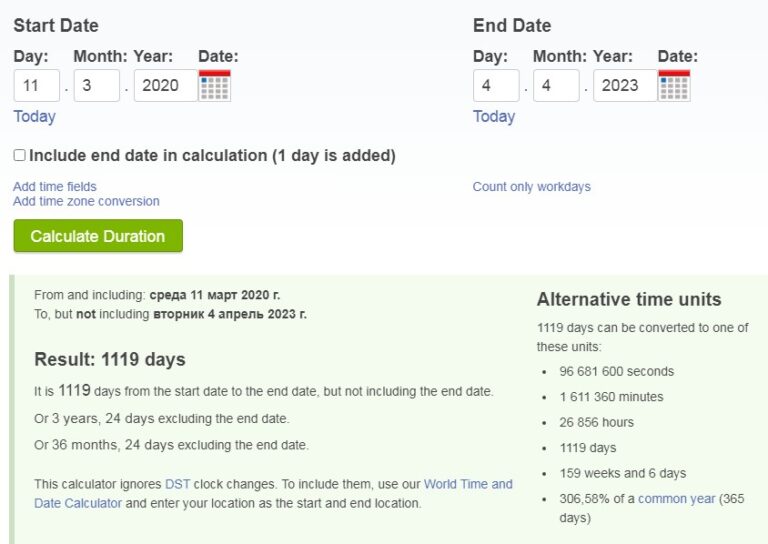
Task: Open the World Time and Date Calculator link
Action: coord(273,494)
